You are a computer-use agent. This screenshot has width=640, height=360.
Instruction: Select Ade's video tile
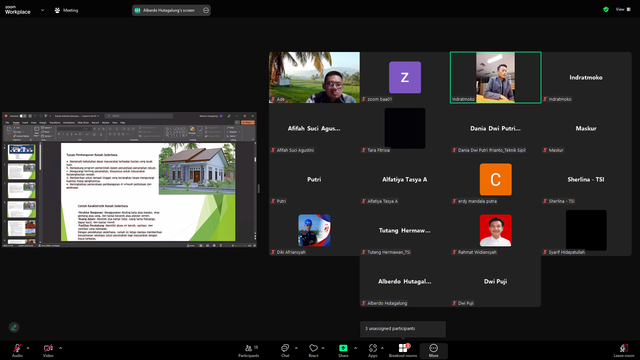click(314, 77)
